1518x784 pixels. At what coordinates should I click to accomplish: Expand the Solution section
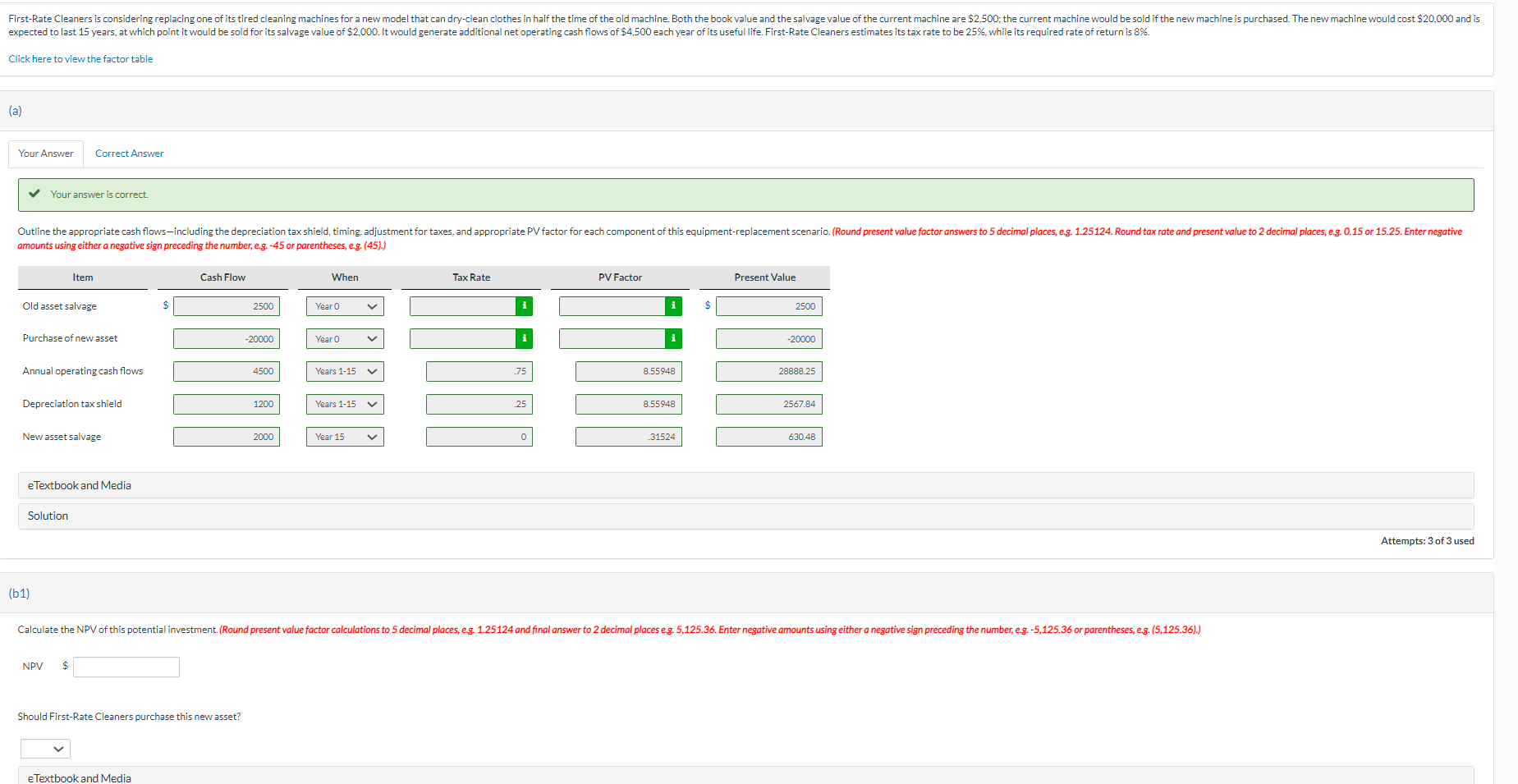click(x=47, y=516)
